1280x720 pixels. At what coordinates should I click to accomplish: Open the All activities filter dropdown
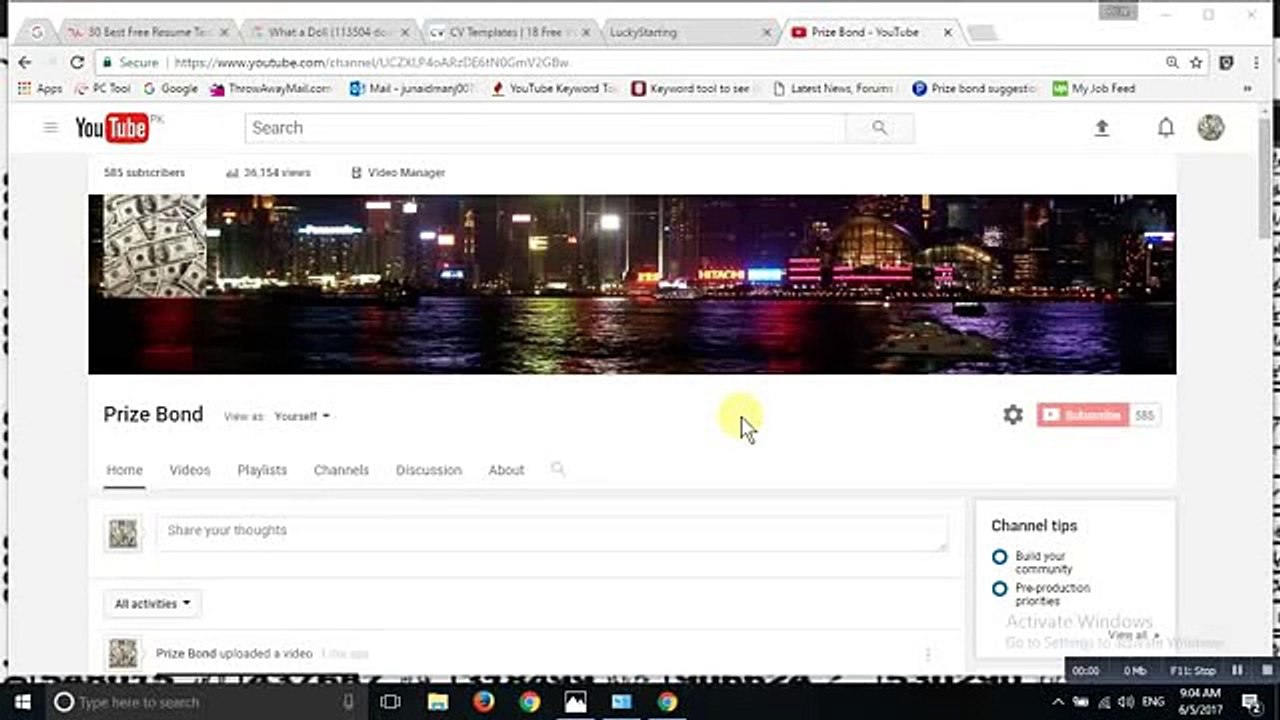click(x=152, y=604)
